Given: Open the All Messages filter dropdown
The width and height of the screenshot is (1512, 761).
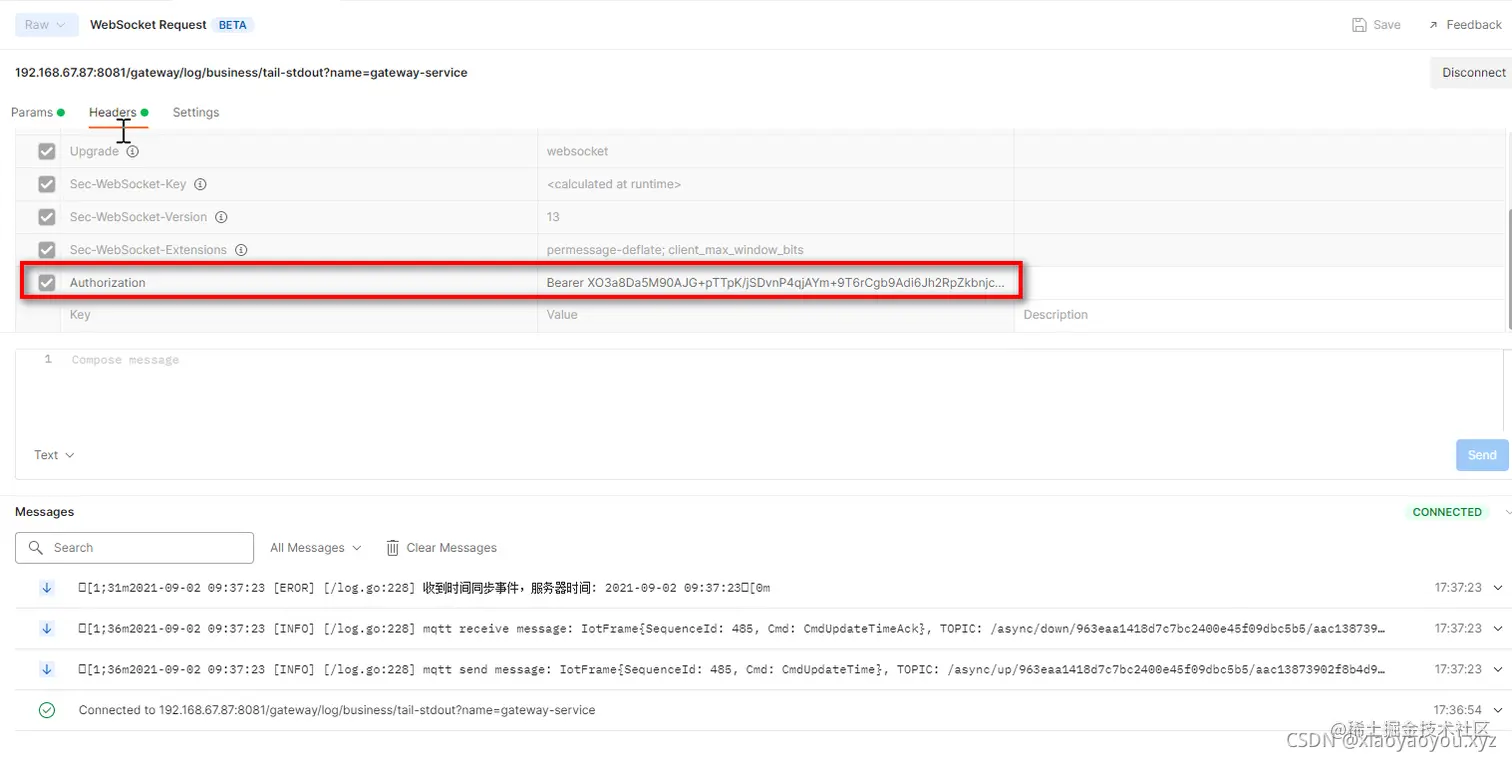Looking at the screenshot, I should pos(315,548).
